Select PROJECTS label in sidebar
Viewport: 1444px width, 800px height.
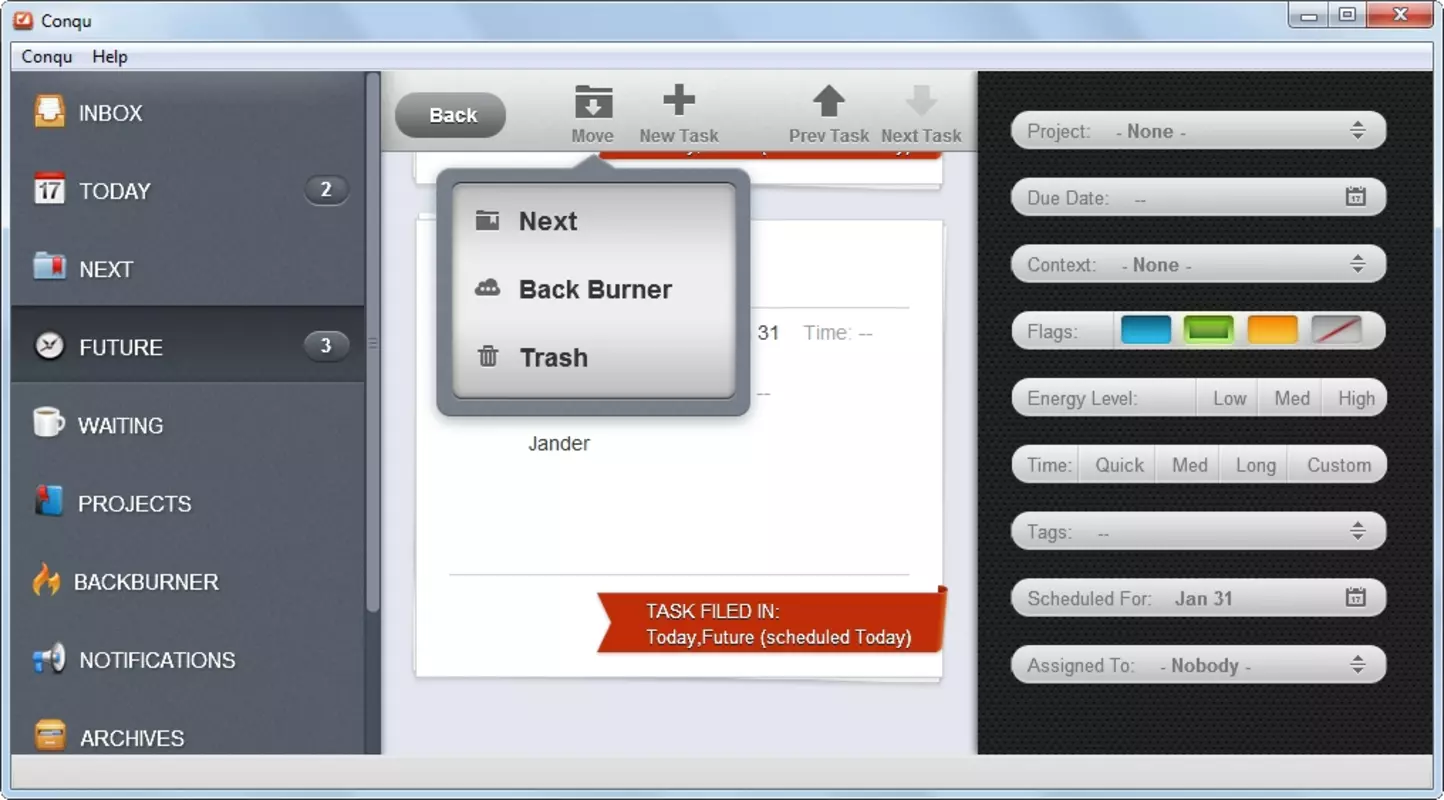click(x=134, y=503)
